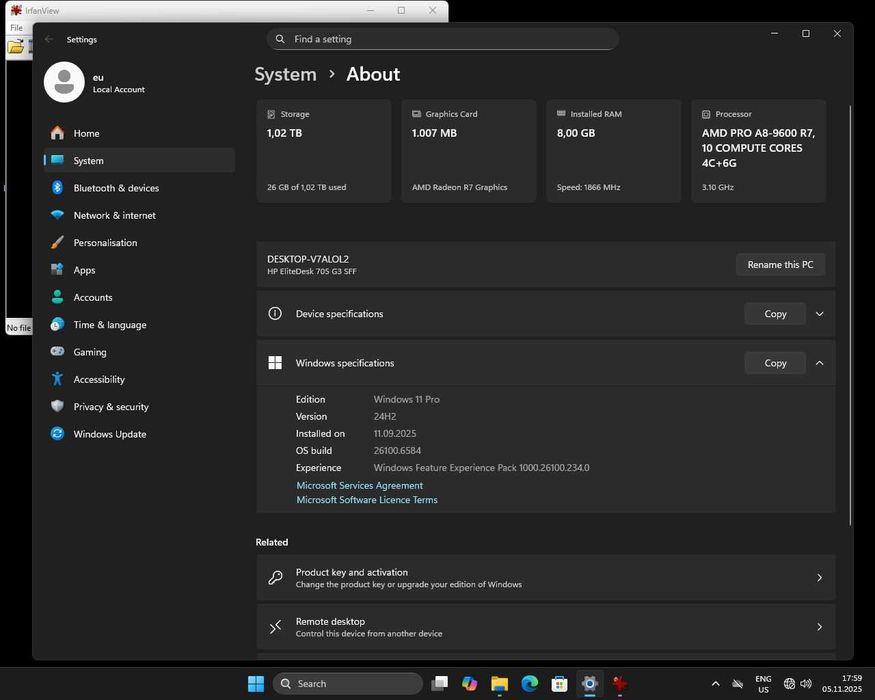Click the Windows specifications logo icon
This screenshot has height=700, width=875.
click(x=275, y=363)
